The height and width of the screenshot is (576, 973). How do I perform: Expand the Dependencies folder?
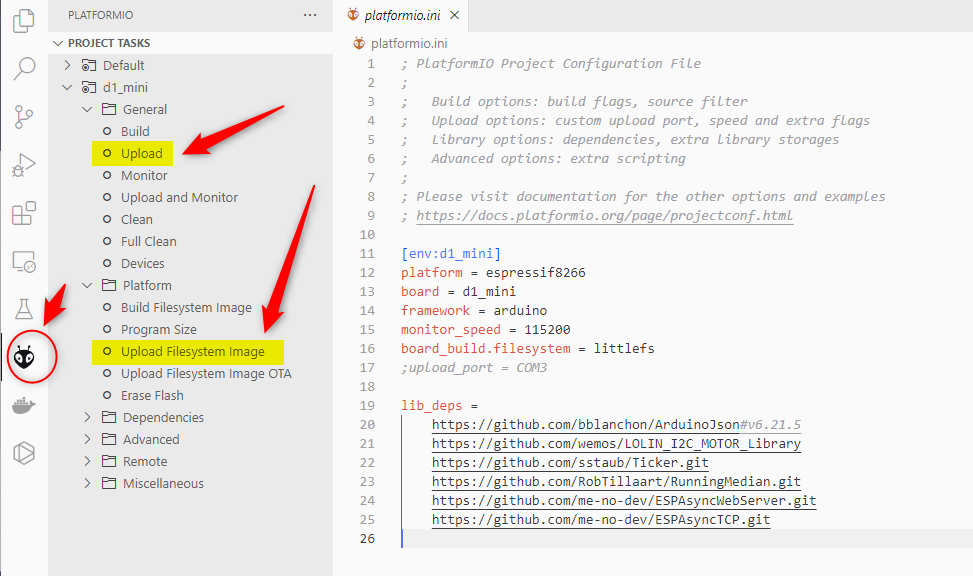tap(87, 417)
